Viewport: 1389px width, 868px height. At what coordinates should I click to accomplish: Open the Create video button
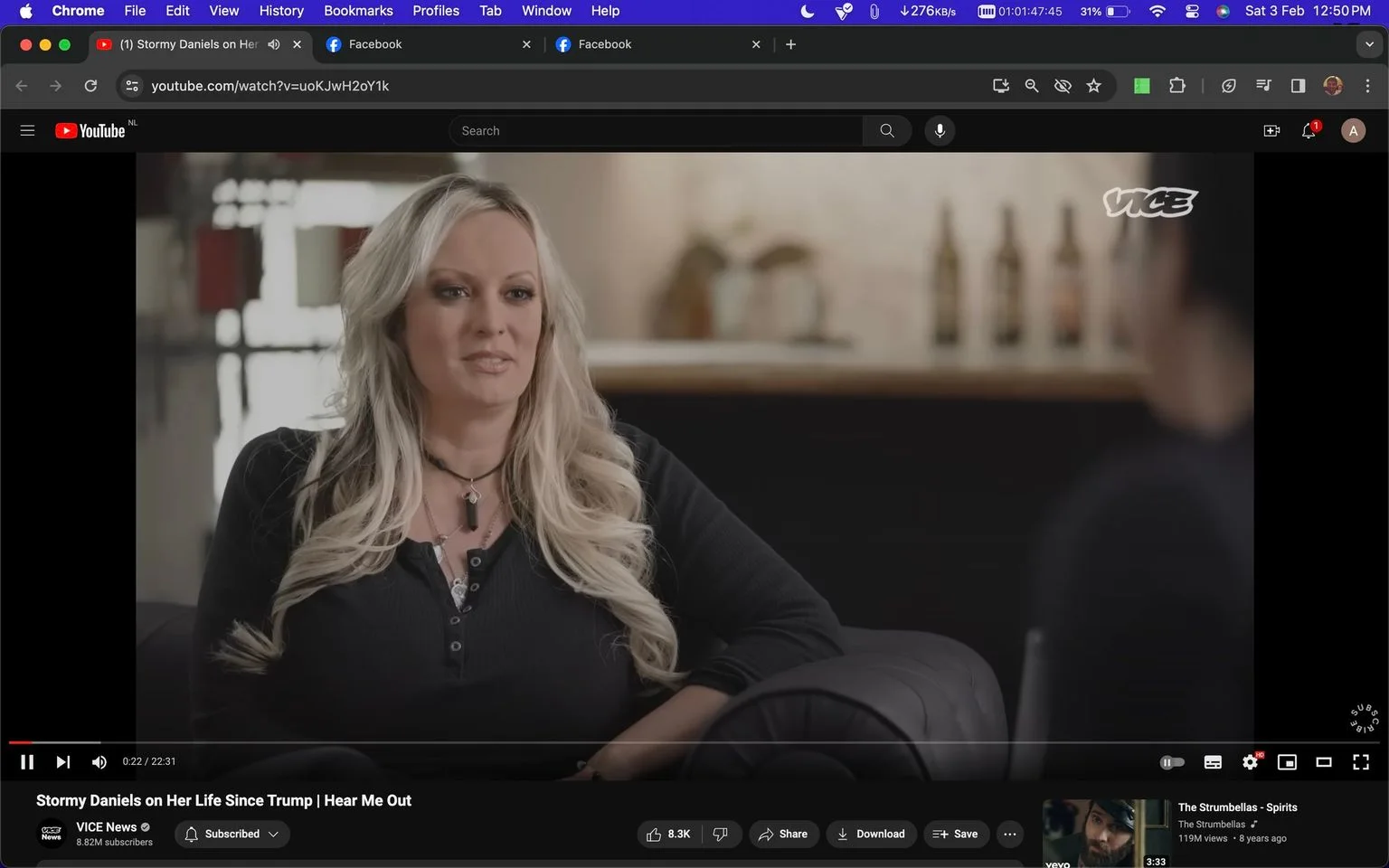tap(1271, 131)
